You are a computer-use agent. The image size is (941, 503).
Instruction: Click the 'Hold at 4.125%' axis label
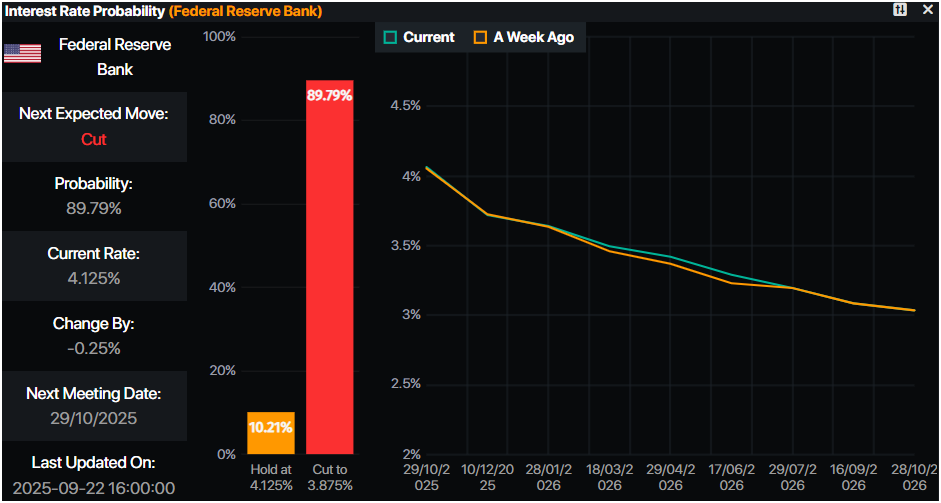pyautogui.click(x=270, y=477)
